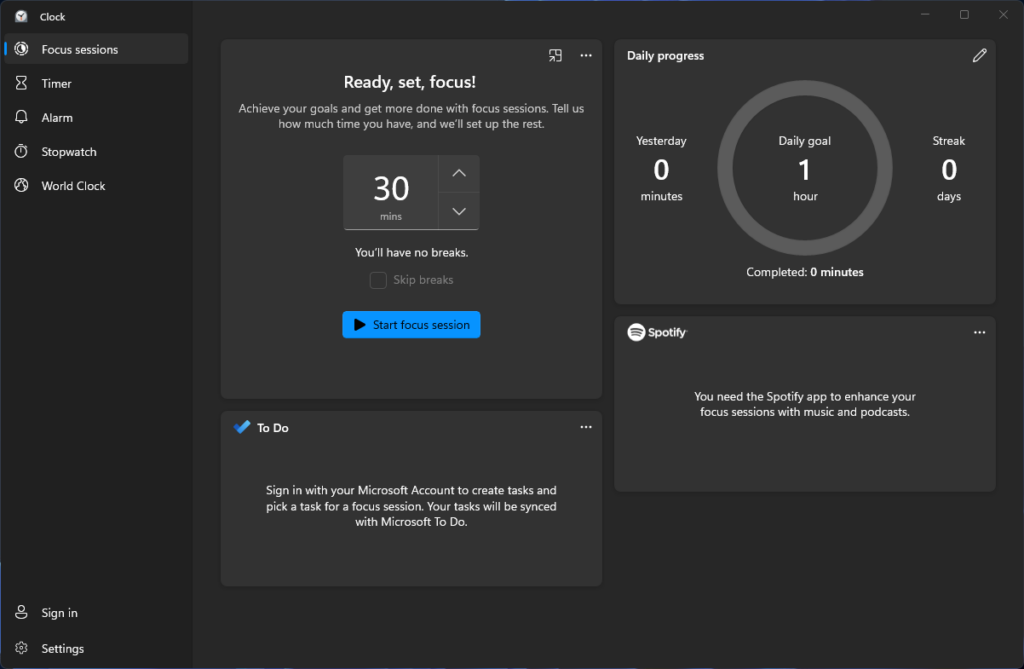The image size is (1024, 669).
Task: Open the Stopwatch
Action: tap(68, 151)
